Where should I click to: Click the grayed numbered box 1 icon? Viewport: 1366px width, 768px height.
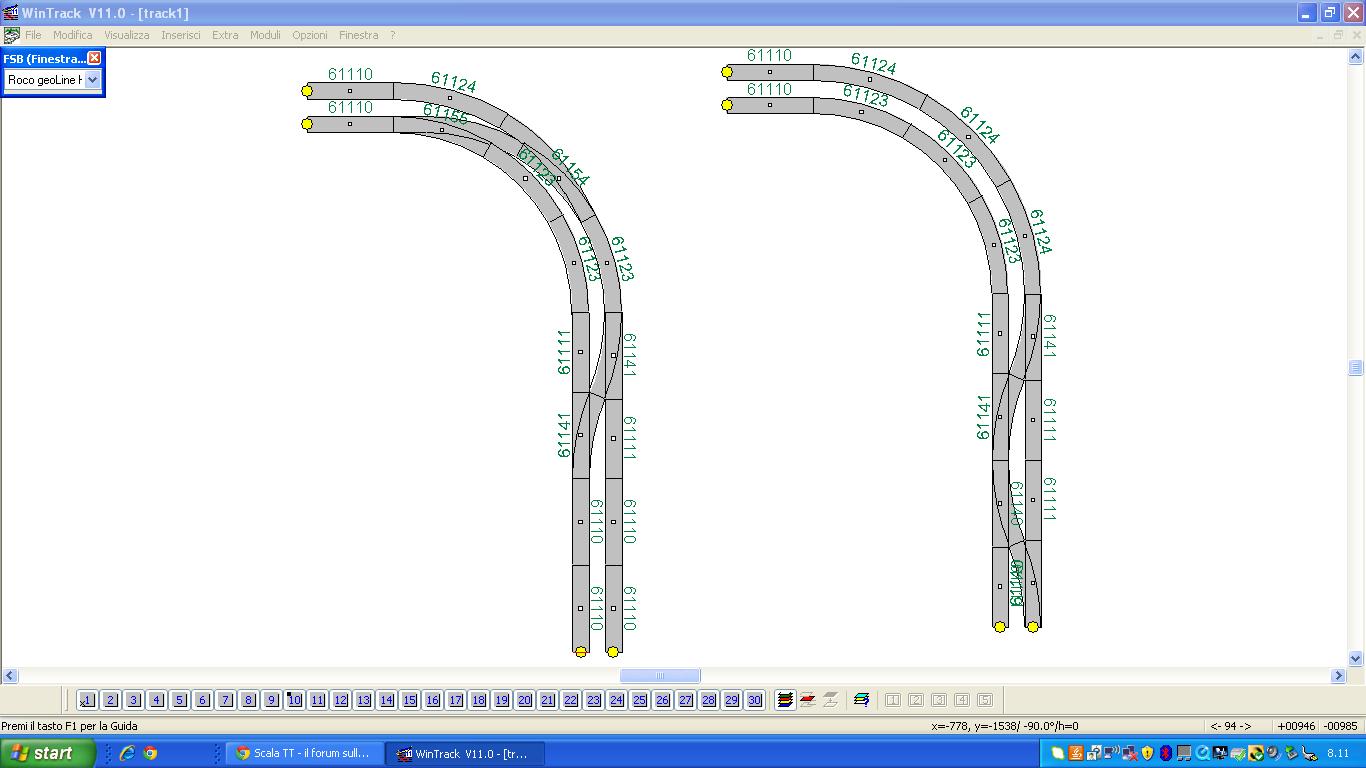(x=892, y=700)
